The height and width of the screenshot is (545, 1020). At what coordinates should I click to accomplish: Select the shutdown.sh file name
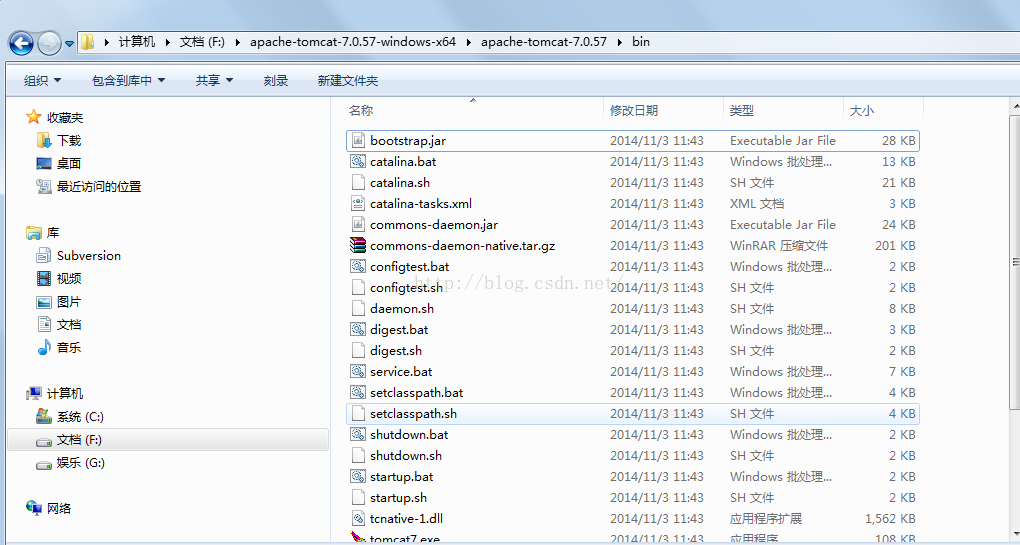coord(406,455)
